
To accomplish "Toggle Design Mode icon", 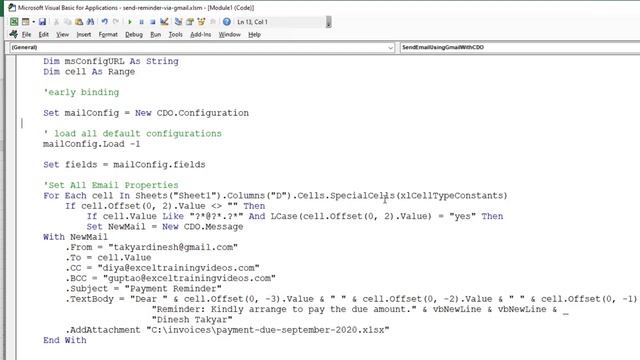I will pos(164,22).
